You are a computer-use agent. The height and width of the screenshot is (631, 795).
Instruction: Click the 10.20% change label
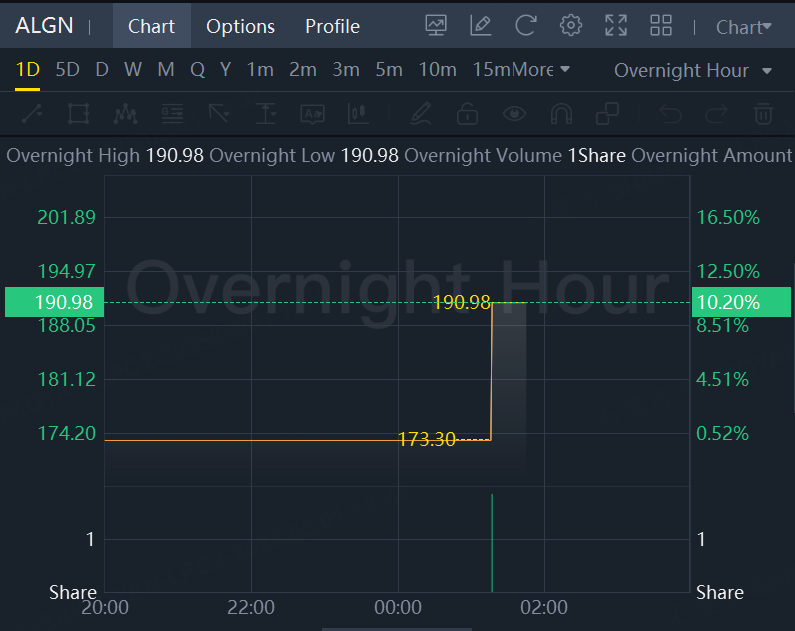pos(741,302)
